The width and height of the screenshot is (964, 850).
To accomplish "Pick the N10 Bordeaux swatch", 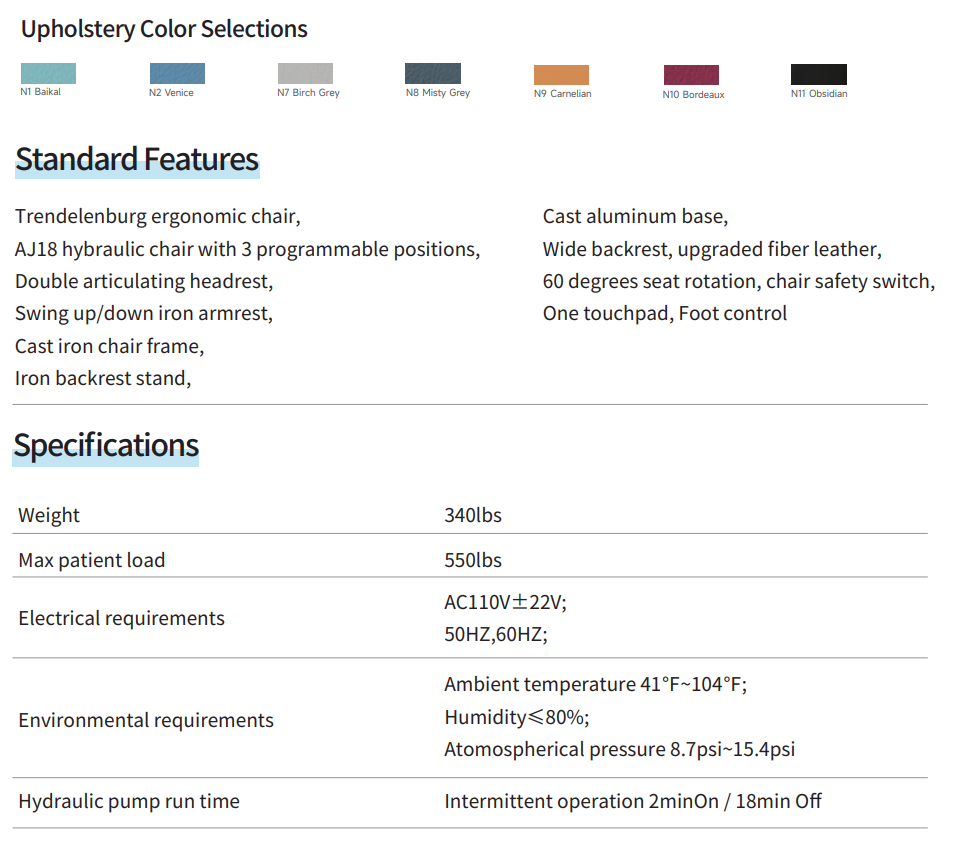I will pos(691,76).
